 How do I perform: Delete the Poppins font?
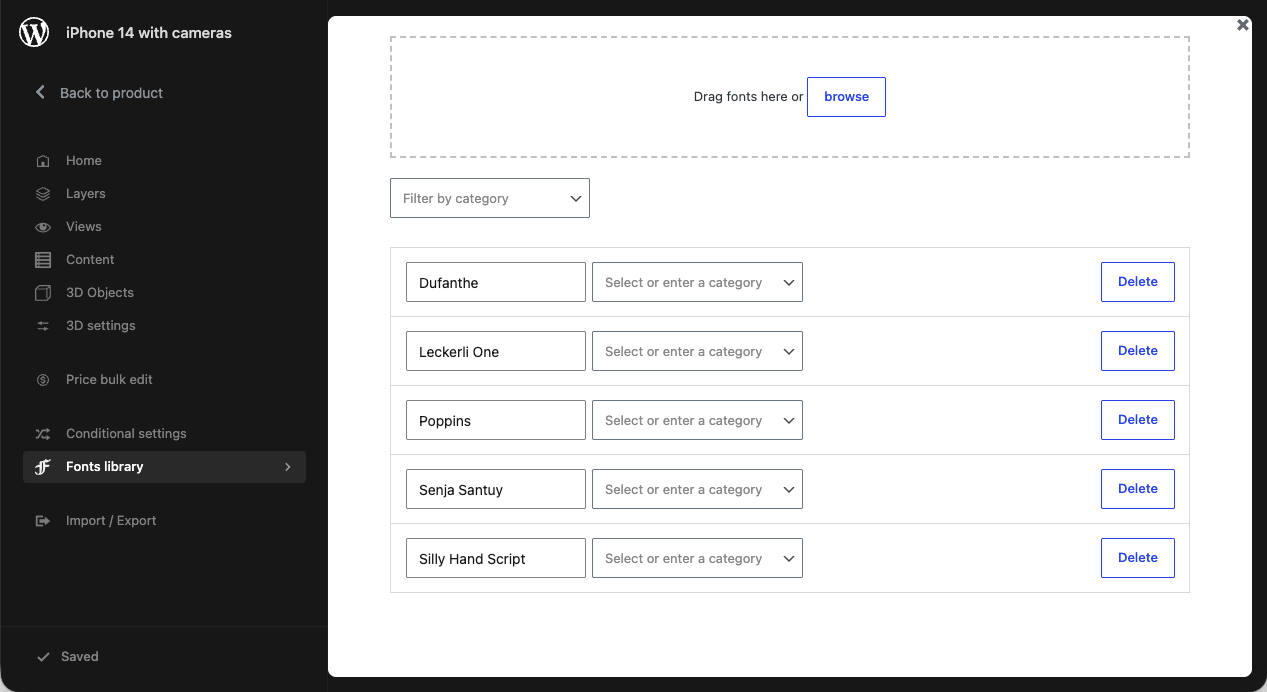point(1138,420)
